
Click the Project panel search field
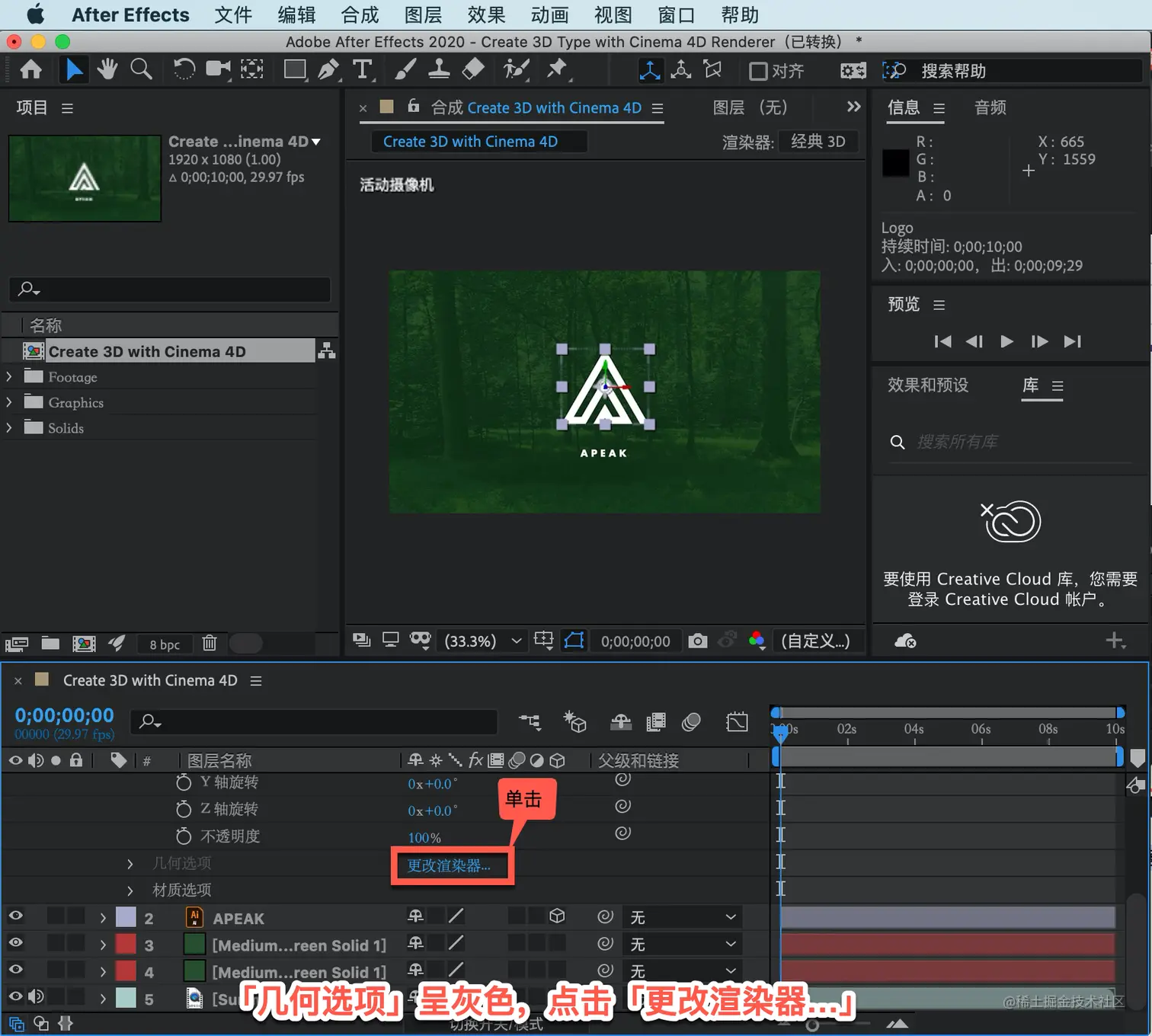pos(170,289)
